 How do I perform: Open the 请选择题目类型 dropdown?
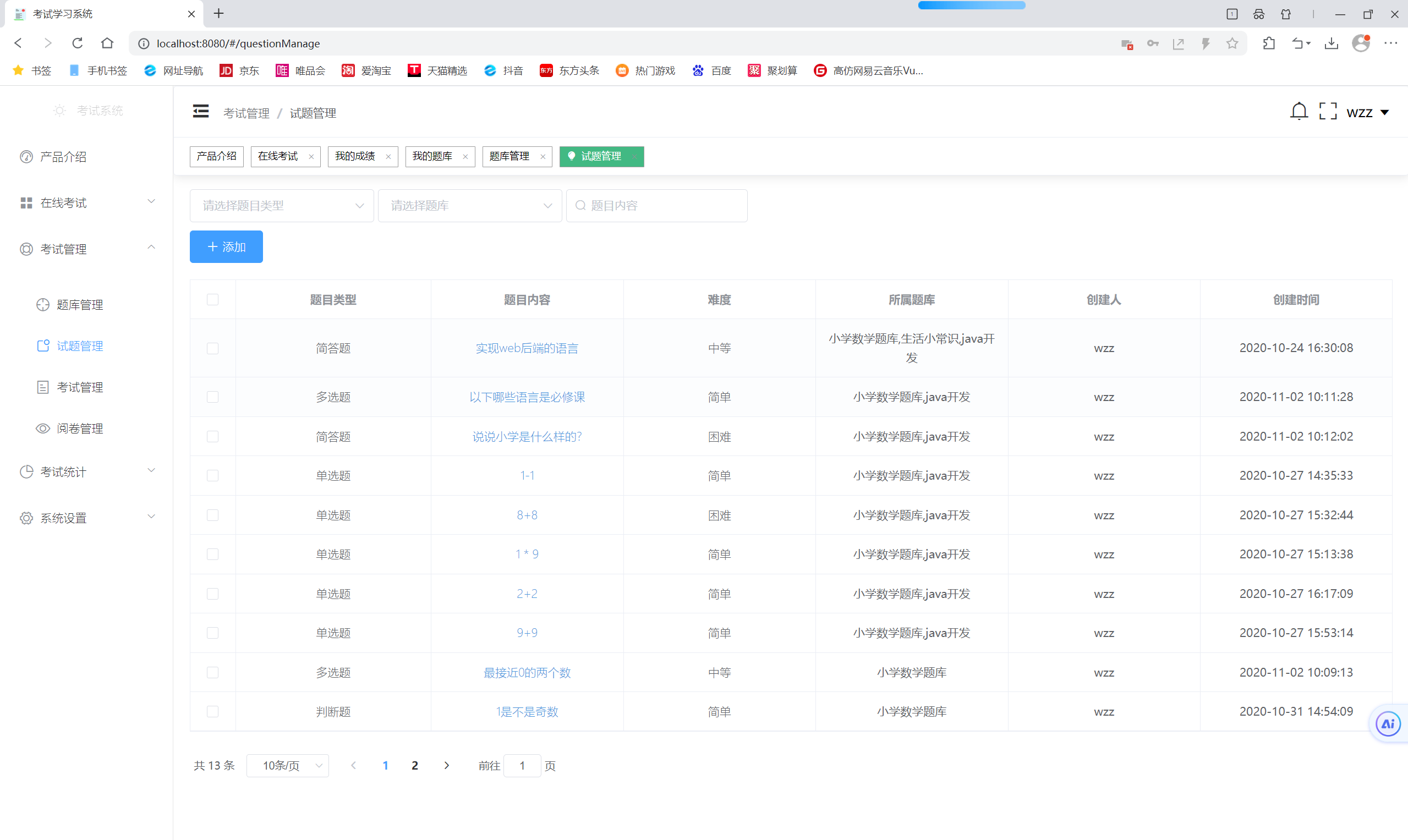coord(281,206)
